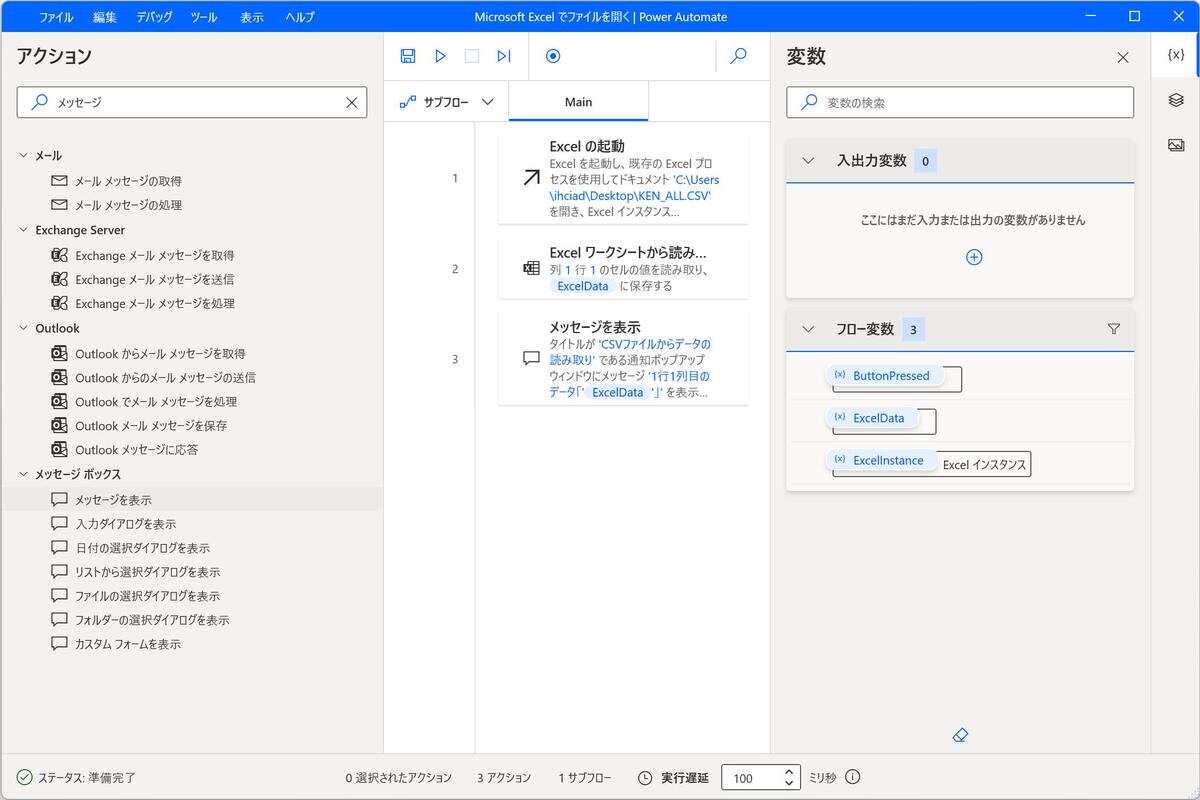Collapse the メール action group

click(24, 156)
